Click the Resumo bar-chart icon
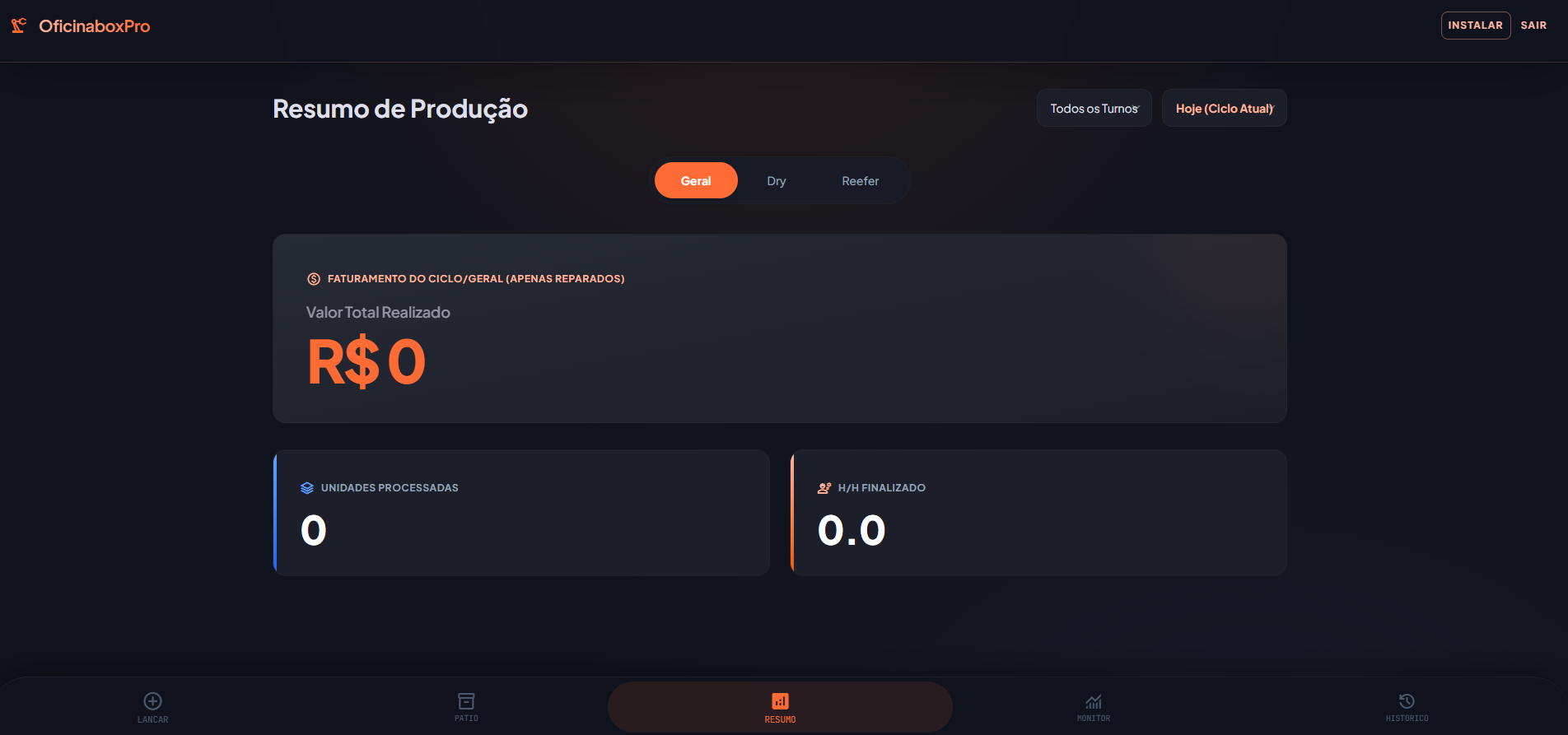The width and height of the screenshot is (1568, 735). (x=780, y=700)
